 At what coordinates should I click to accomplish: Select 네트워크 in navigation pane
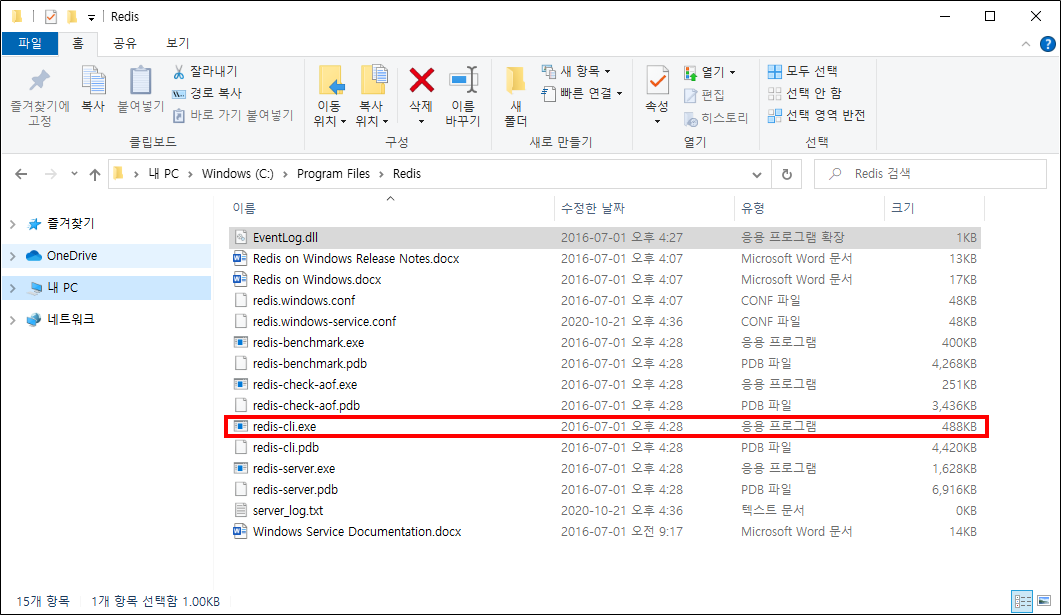[x=70, y=319]
